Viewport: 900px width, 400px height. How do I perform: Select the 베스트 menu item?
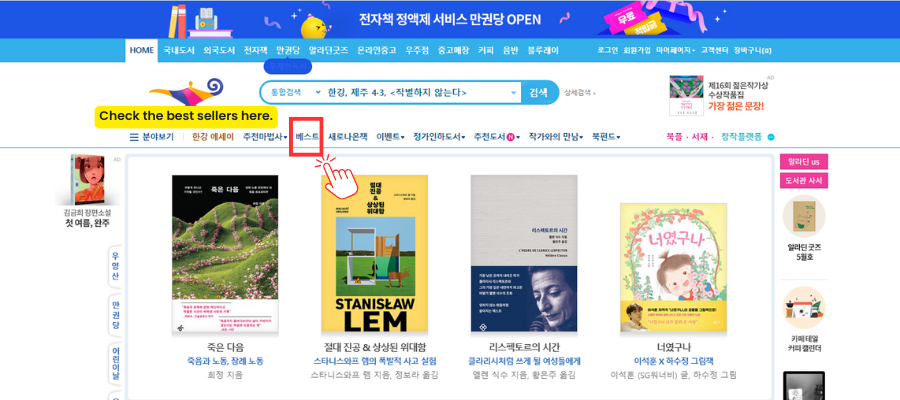(307, 137)
